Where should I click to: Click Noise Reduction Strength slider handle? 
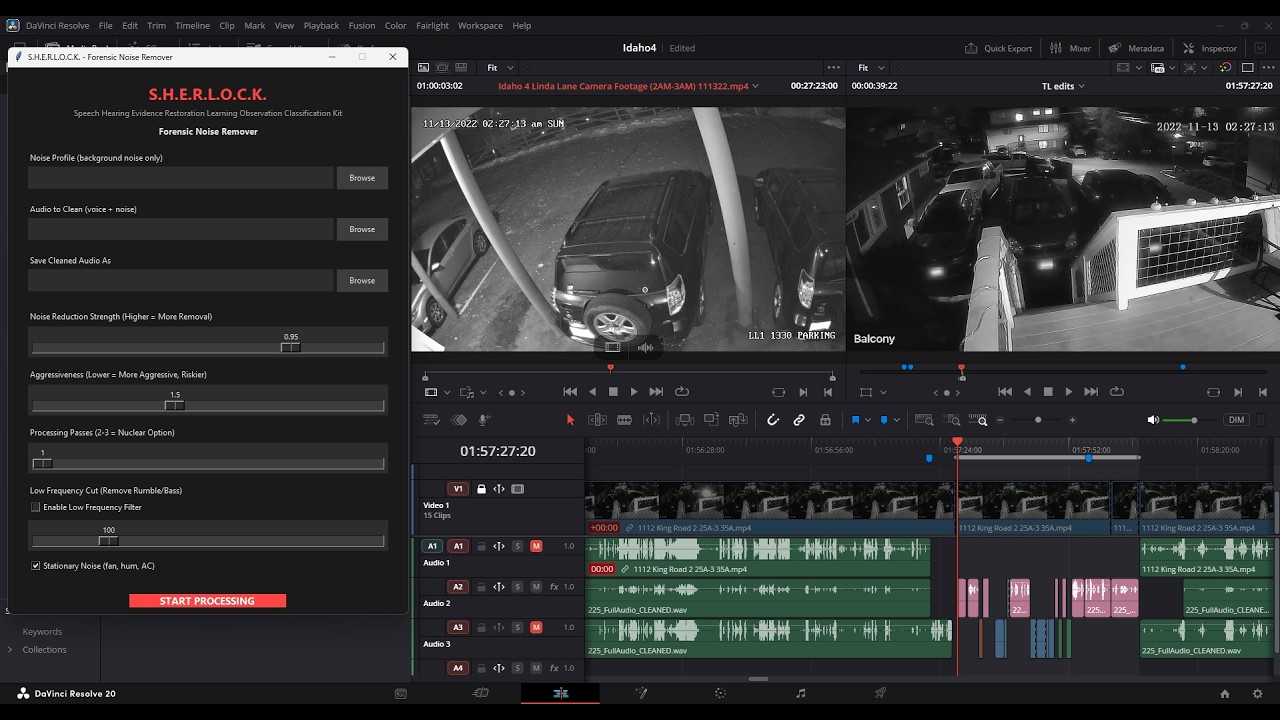click(x=290, y=348)
